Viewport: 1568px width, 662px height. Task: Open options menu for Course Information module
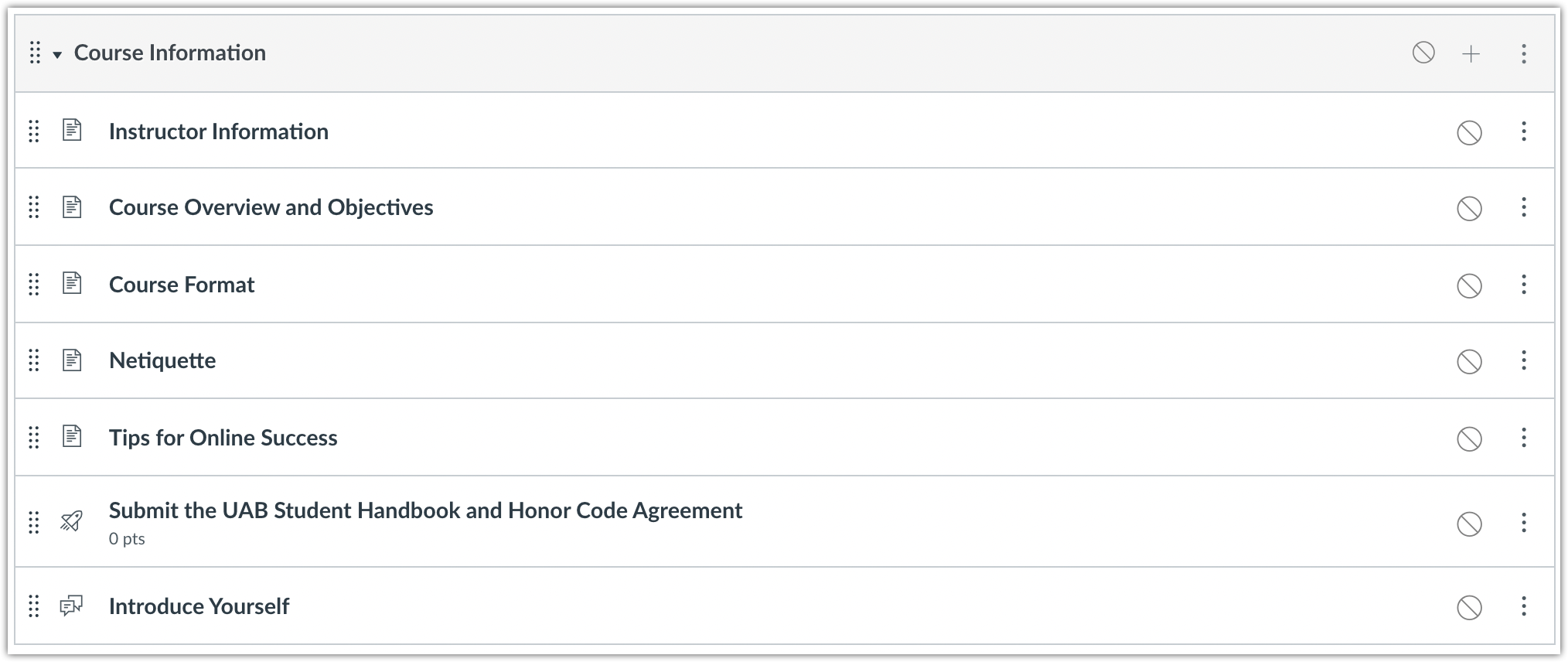(1523, 53)
